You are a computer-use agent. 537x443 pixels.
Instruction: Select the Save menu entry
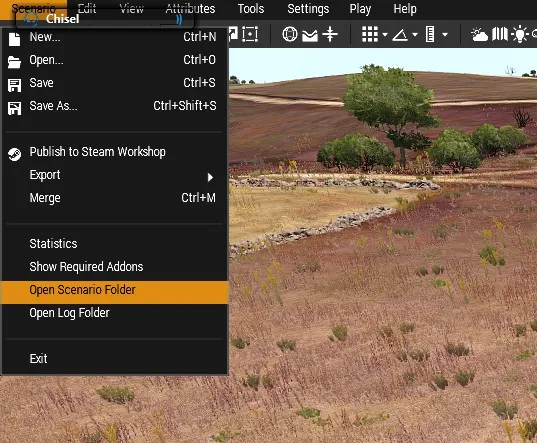[x=115, y=83]
